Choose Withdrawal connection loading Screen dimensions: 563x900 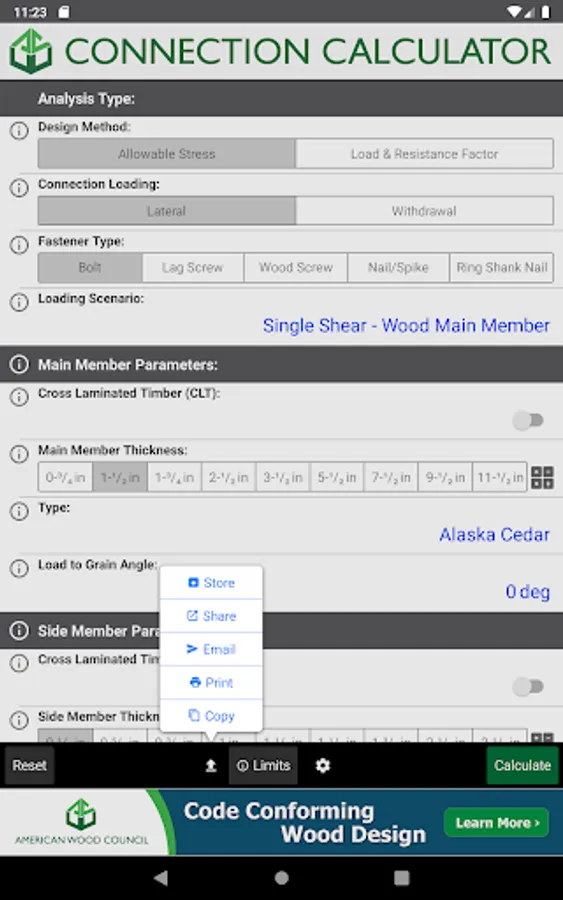pyautogui.click(x=425, y=211)
